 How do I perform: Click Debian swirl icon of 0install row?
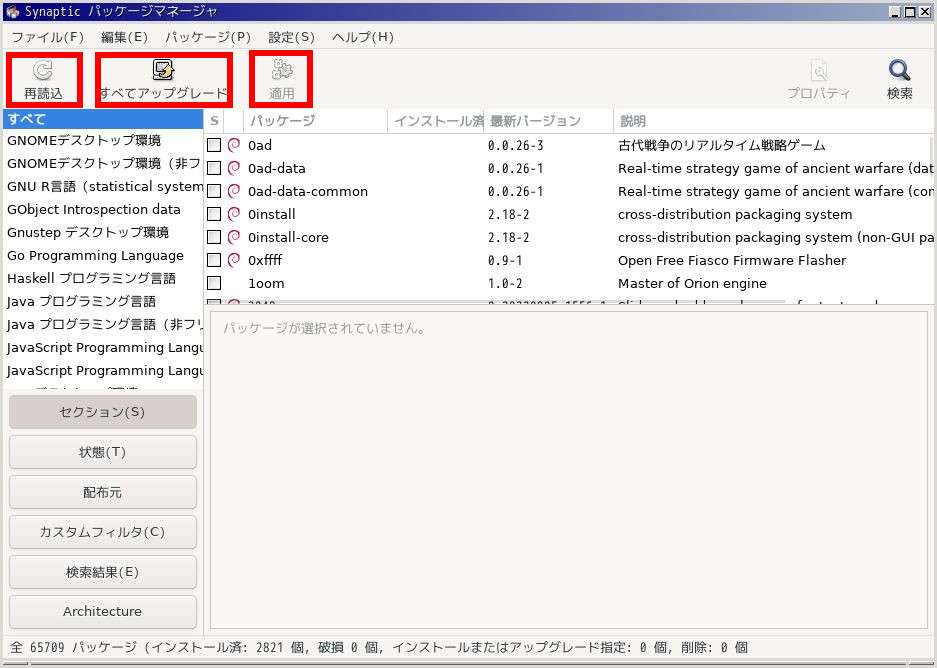coord(234,214)
